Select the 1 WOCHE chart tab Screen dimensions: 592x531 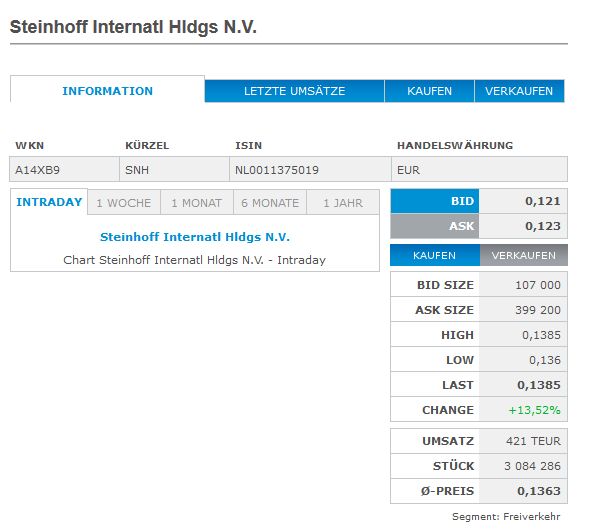pyautogui.click(x=124, y=203)
